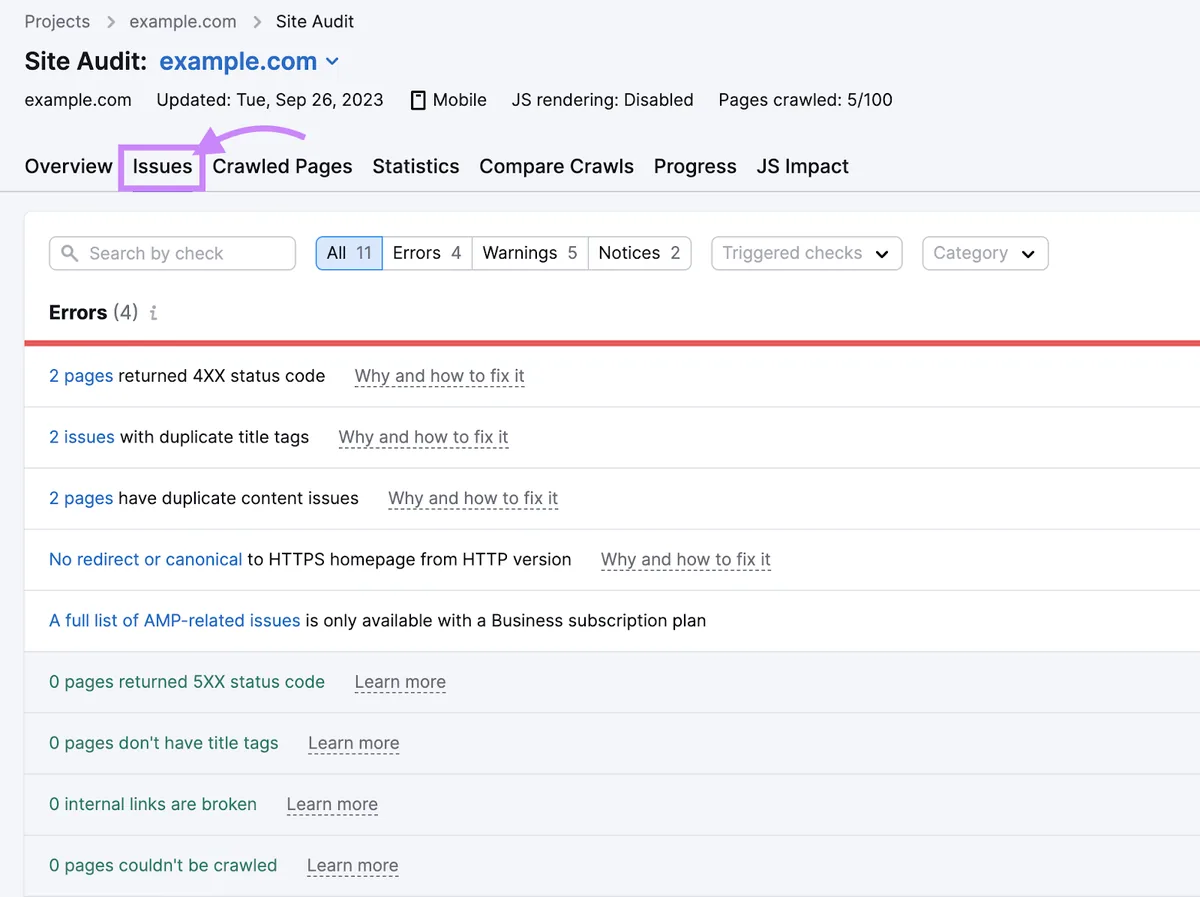Click the Updated: Tue, Sep 26, 2023 text

(270, 100)
